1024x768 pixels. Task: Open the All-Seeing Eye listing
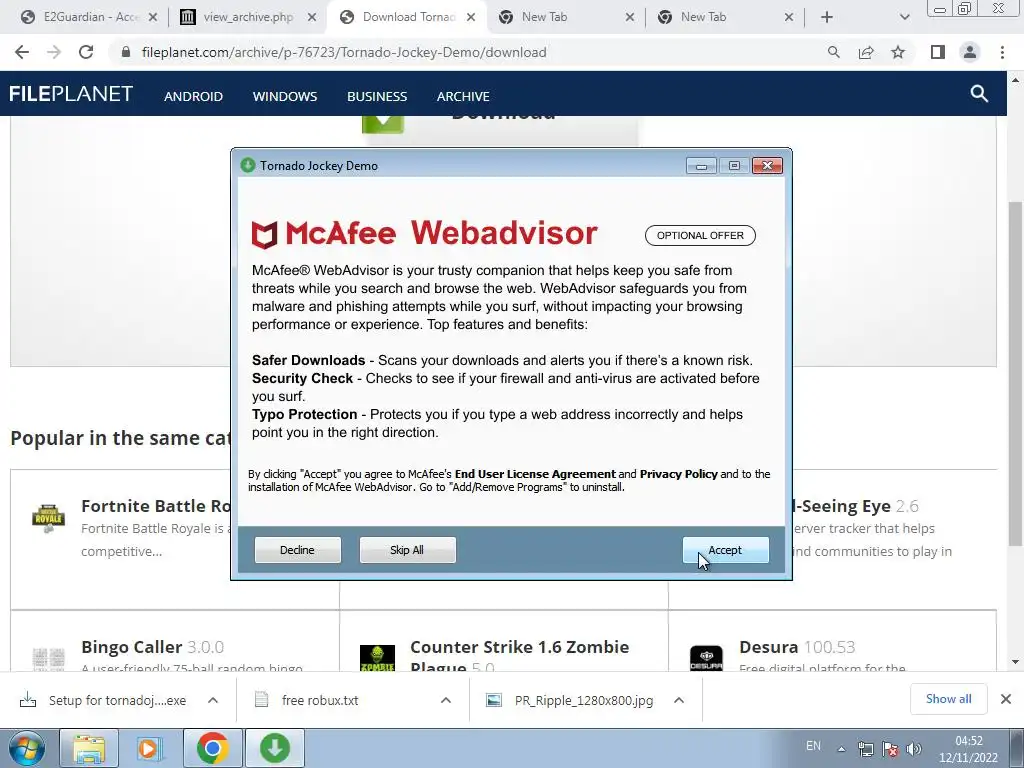(841, 506)
